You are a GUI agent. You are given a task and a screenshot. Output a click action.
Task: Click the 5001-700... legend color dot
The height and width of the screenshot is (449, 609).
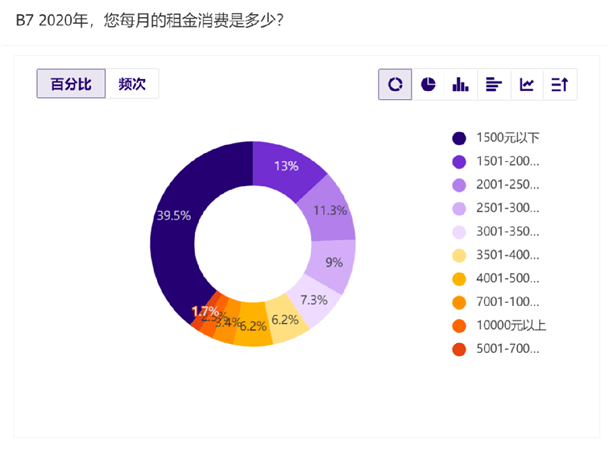459,349
